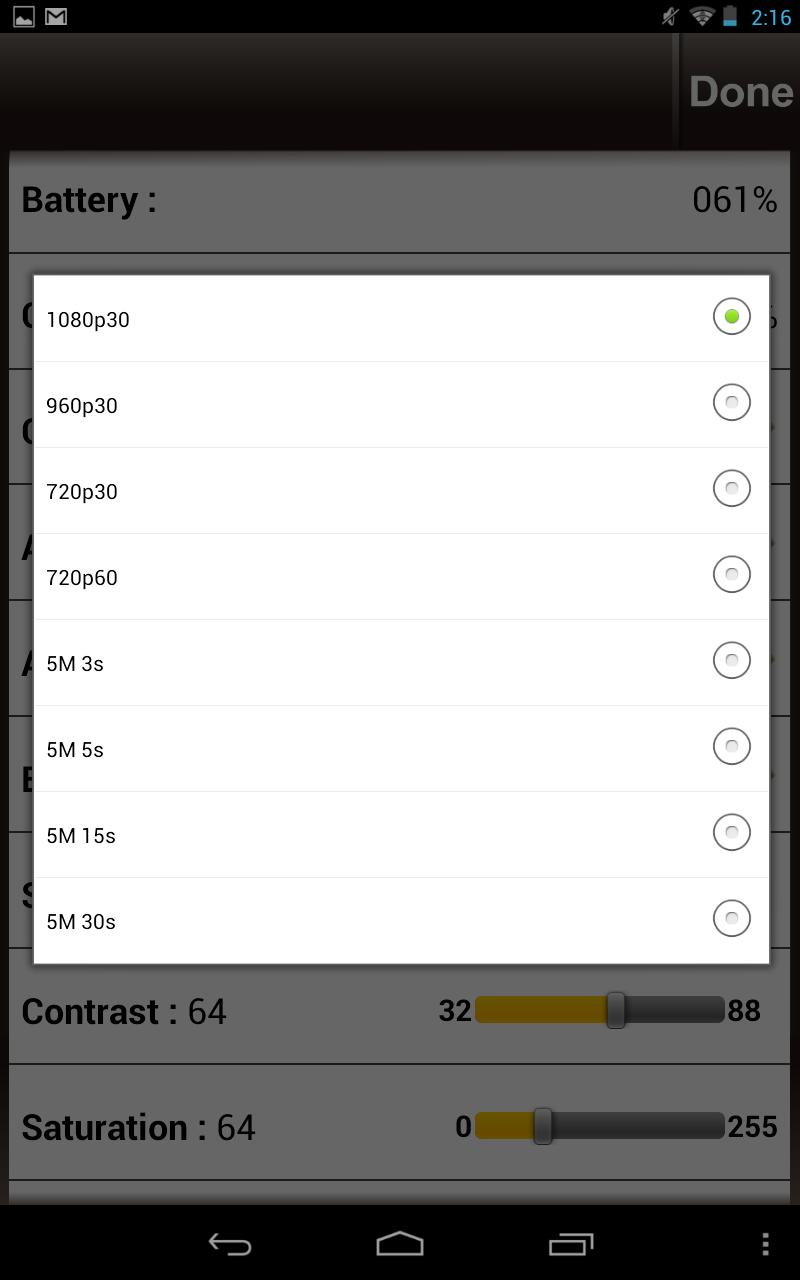Tap the Gmail notification icon
Screen dimensions: 800x1280
point(56,16)
